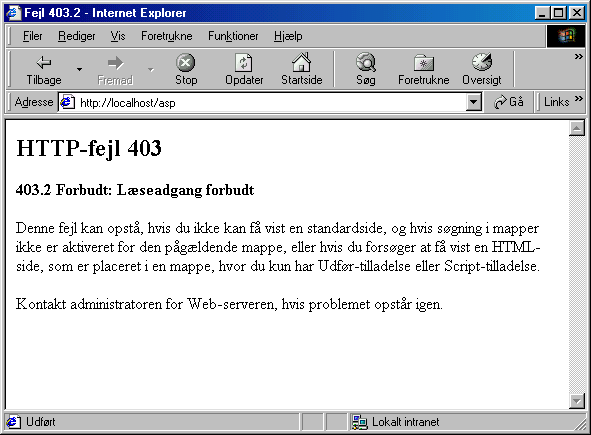This screenshot has height=435, width=591.
Task: Go to the Startside home icon
Action: 302,62
